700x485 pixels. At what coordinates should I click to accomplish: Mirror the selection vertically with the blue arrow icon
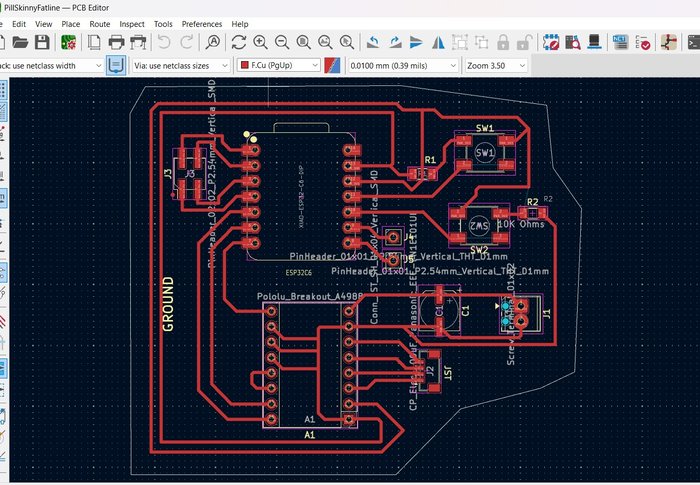[x=416, y=42]
